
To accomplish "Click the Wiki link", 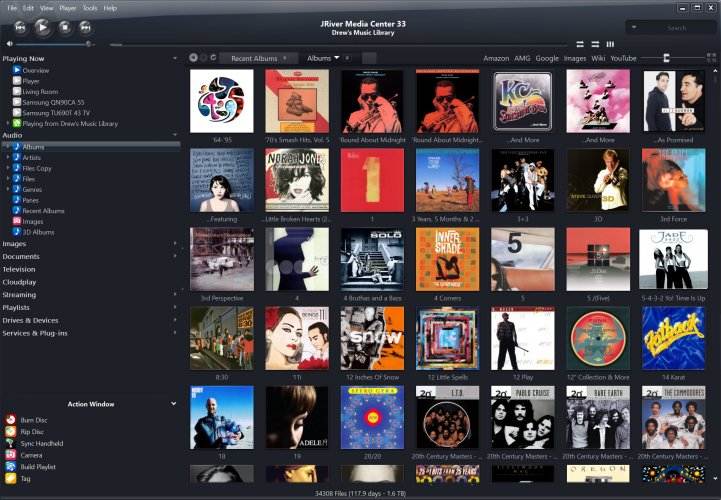I will (x=598, y=58).
